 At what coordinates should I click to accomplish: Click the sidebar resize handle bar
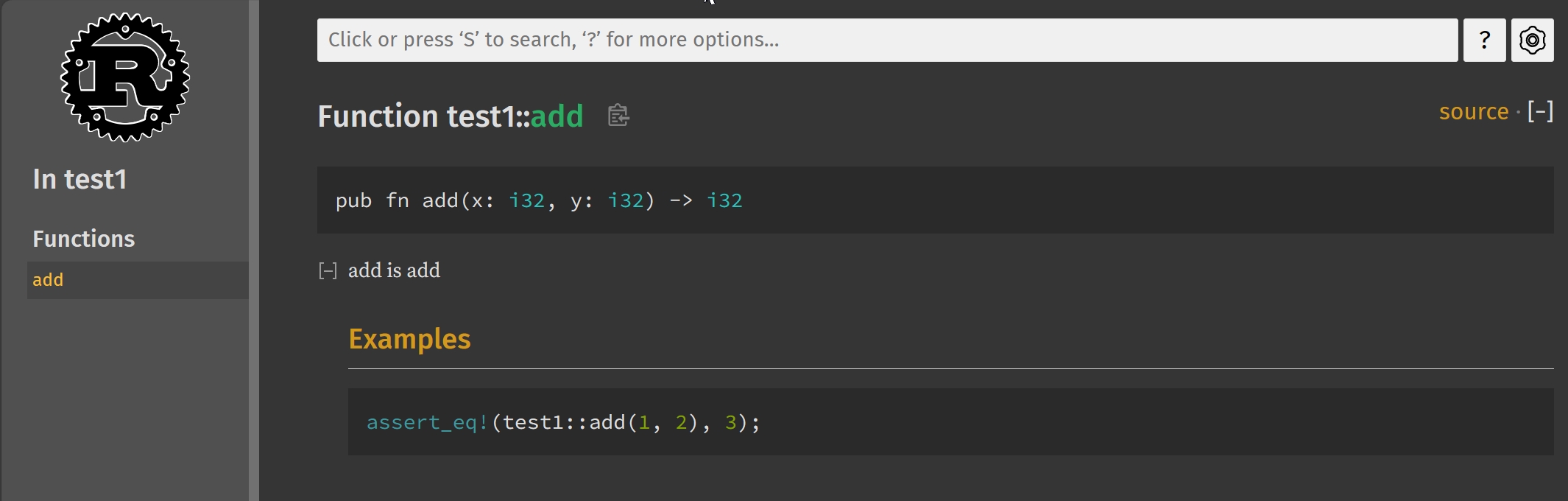(x=254, y=251)
